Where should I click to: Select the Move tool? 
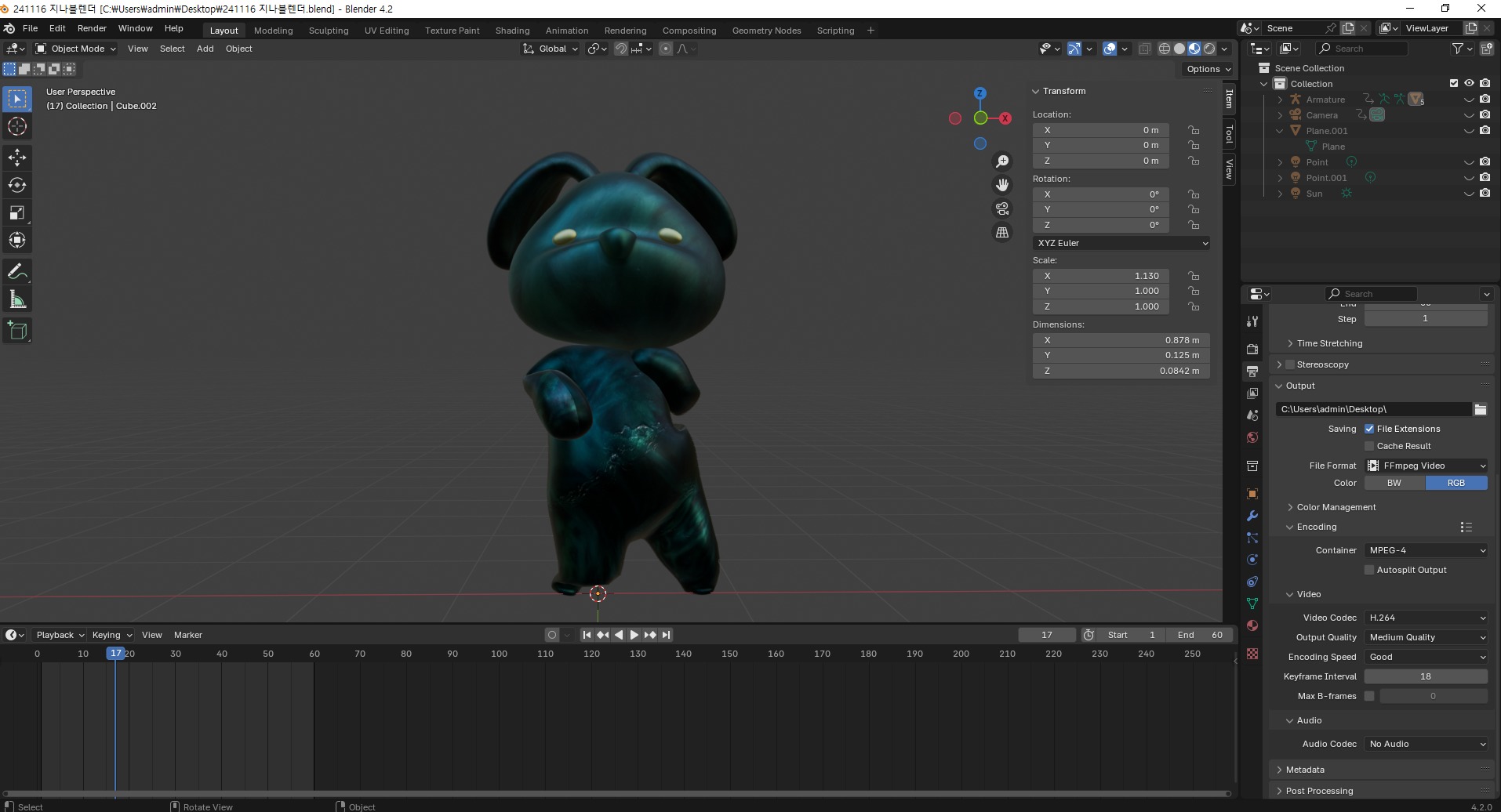tap(17, 158)
